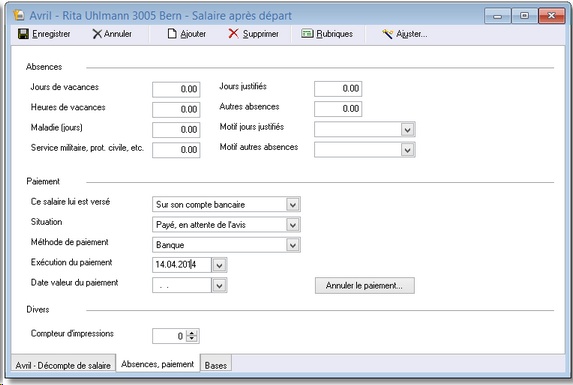Click the Date valeur du paiement field
This screenshot has width=573, height=385.
pyautogui.click(x=182, y=285)
